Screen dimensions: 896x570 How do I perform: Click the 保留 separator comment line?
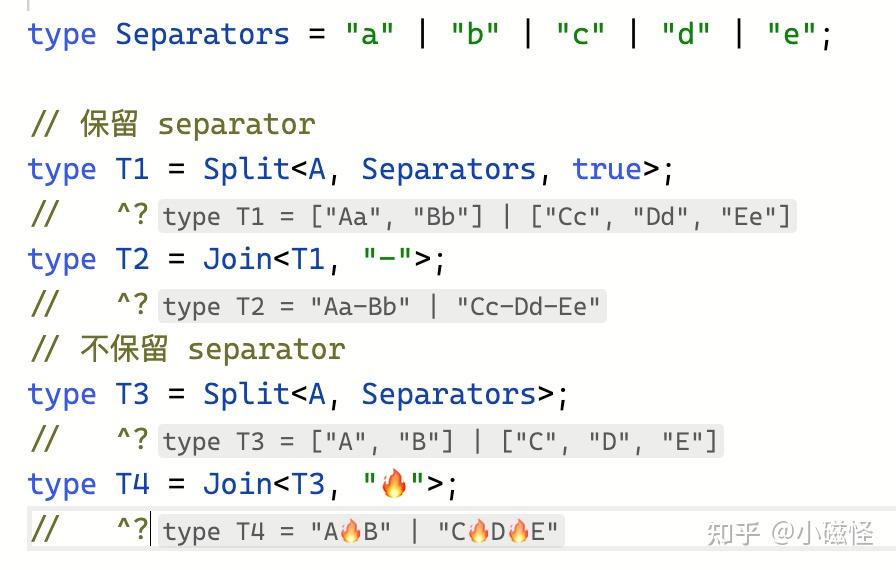pyautogui.click(x=172, y=124)
